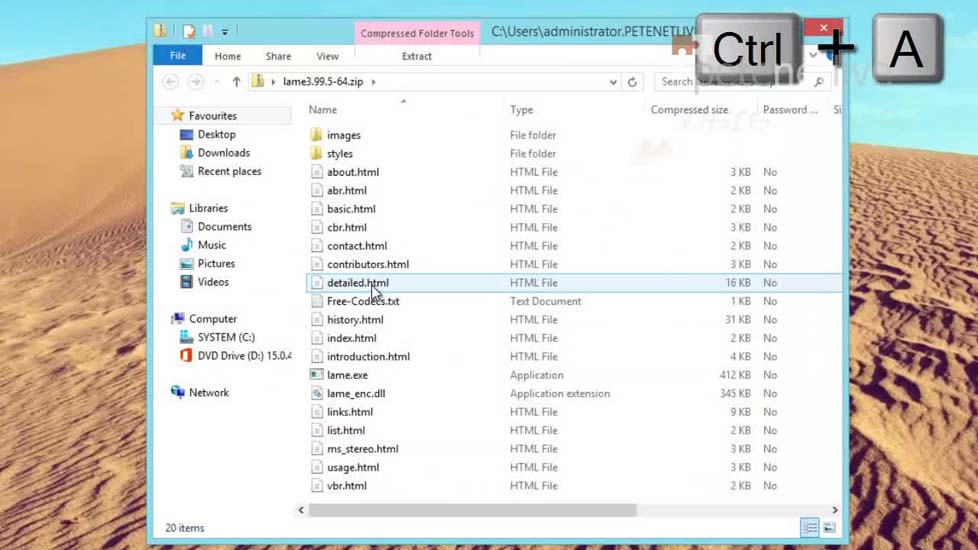Click the horizontal scrollbar thumb
Image resolution: width=978 pixels, height=550 pixels.
click(472, 510)
